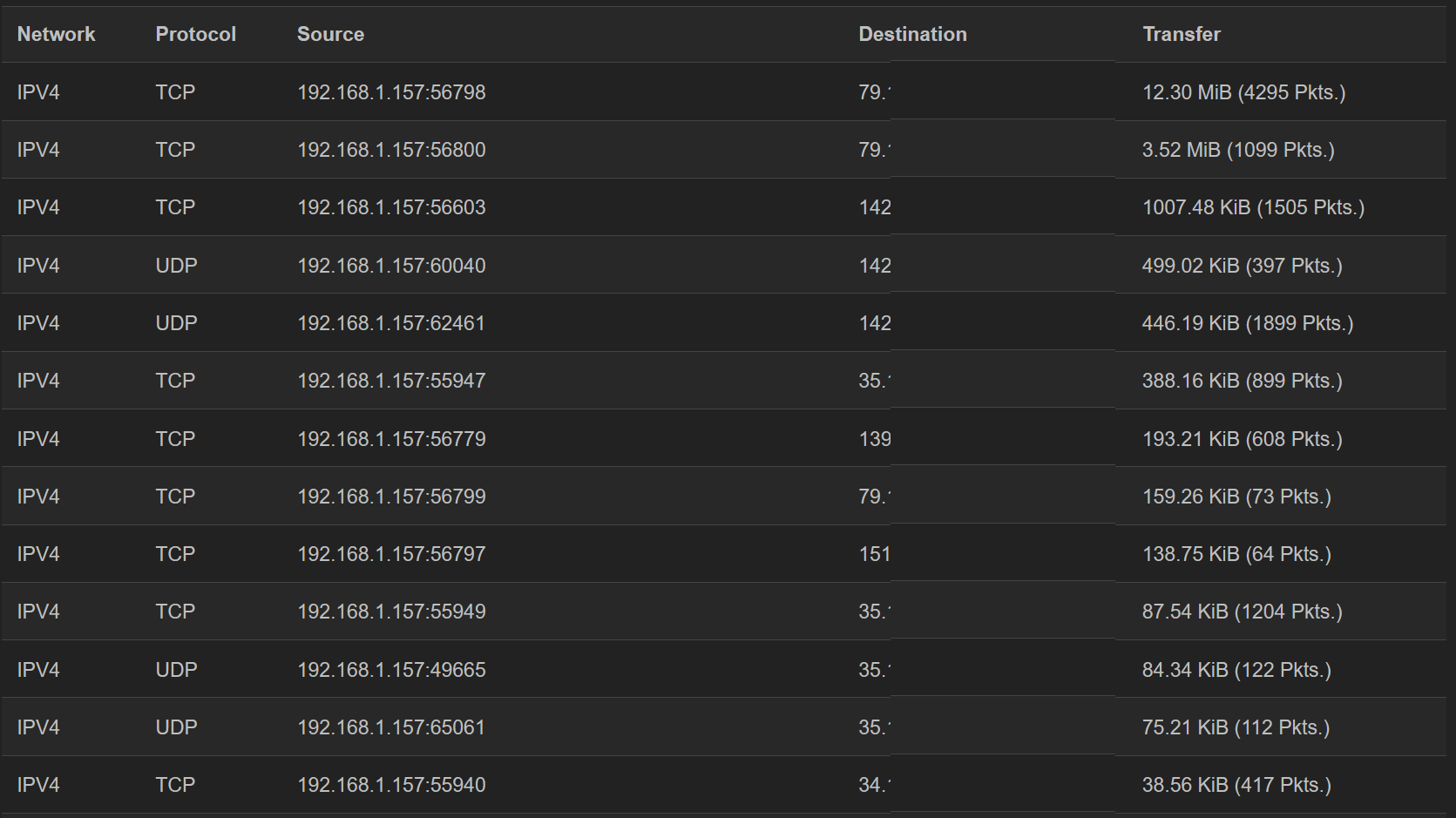The height and width of the screenshot is (818, 1456).
Task: Select source 192.168.1.157:55949
Action: (391, 612)
